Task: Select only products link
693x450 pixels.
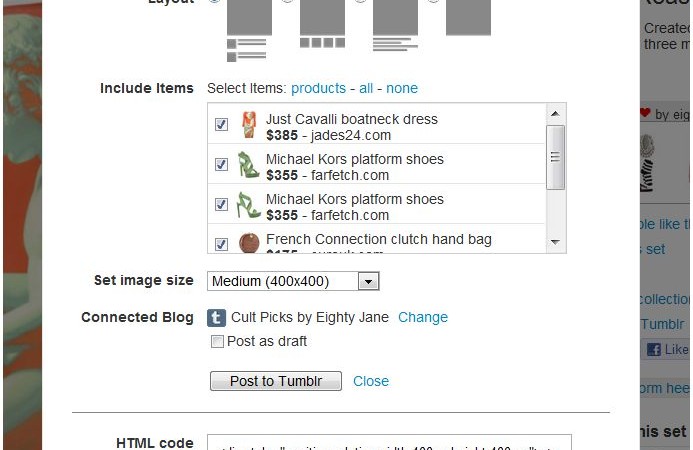Action: tap(318, 88)
